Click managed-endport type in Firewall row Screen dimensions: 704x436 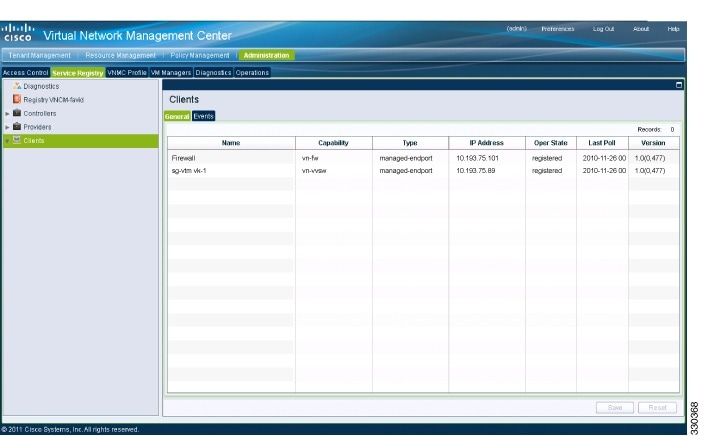point(406,158)
